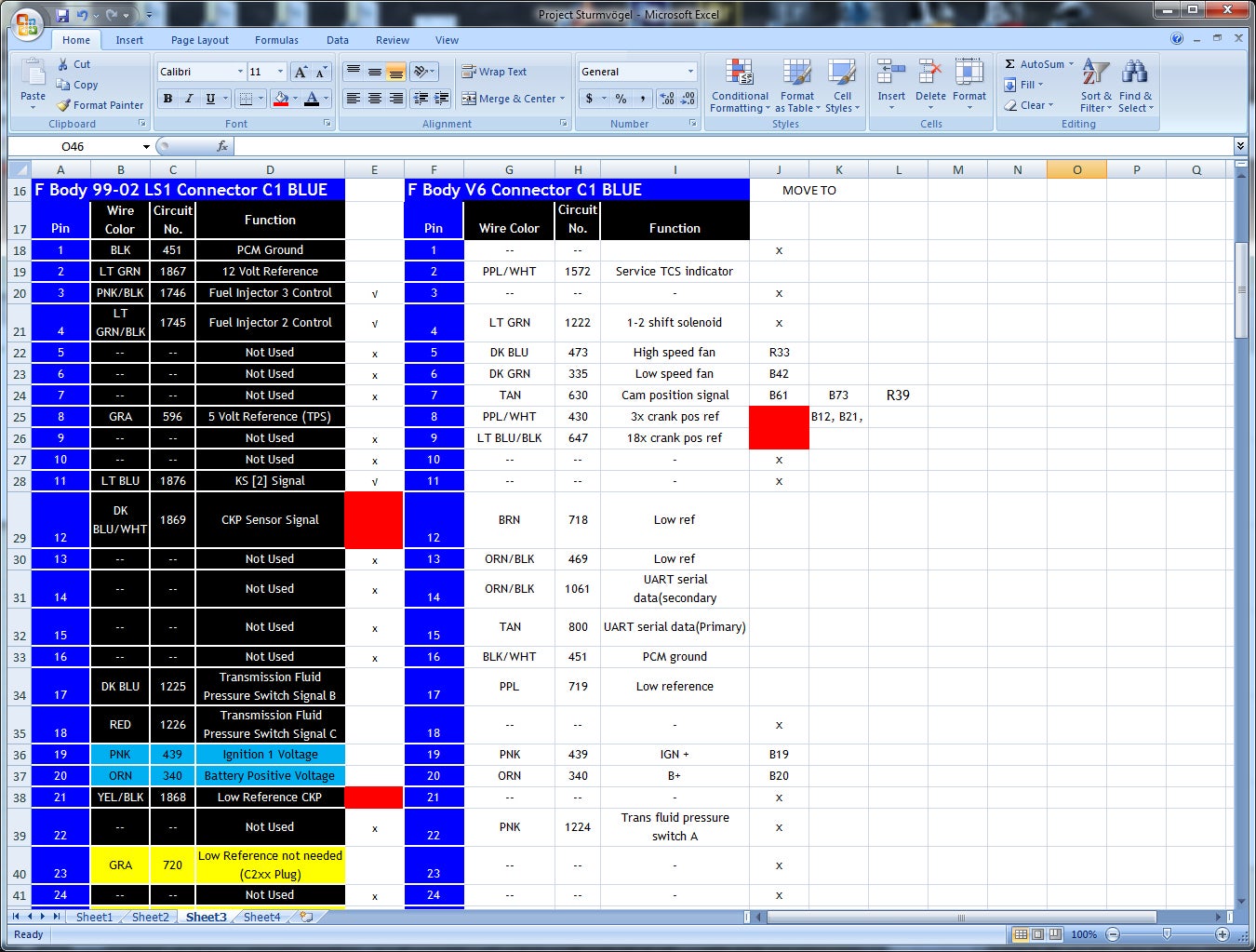Open the General number format dropdown

(x=690, y=72)
